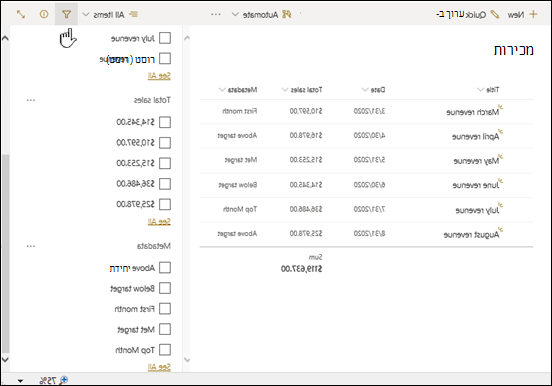This screenshot has height=386, width=552.
Task: Tick the $14,345.00 Total sales checkbox
Action: pos(165,122)
